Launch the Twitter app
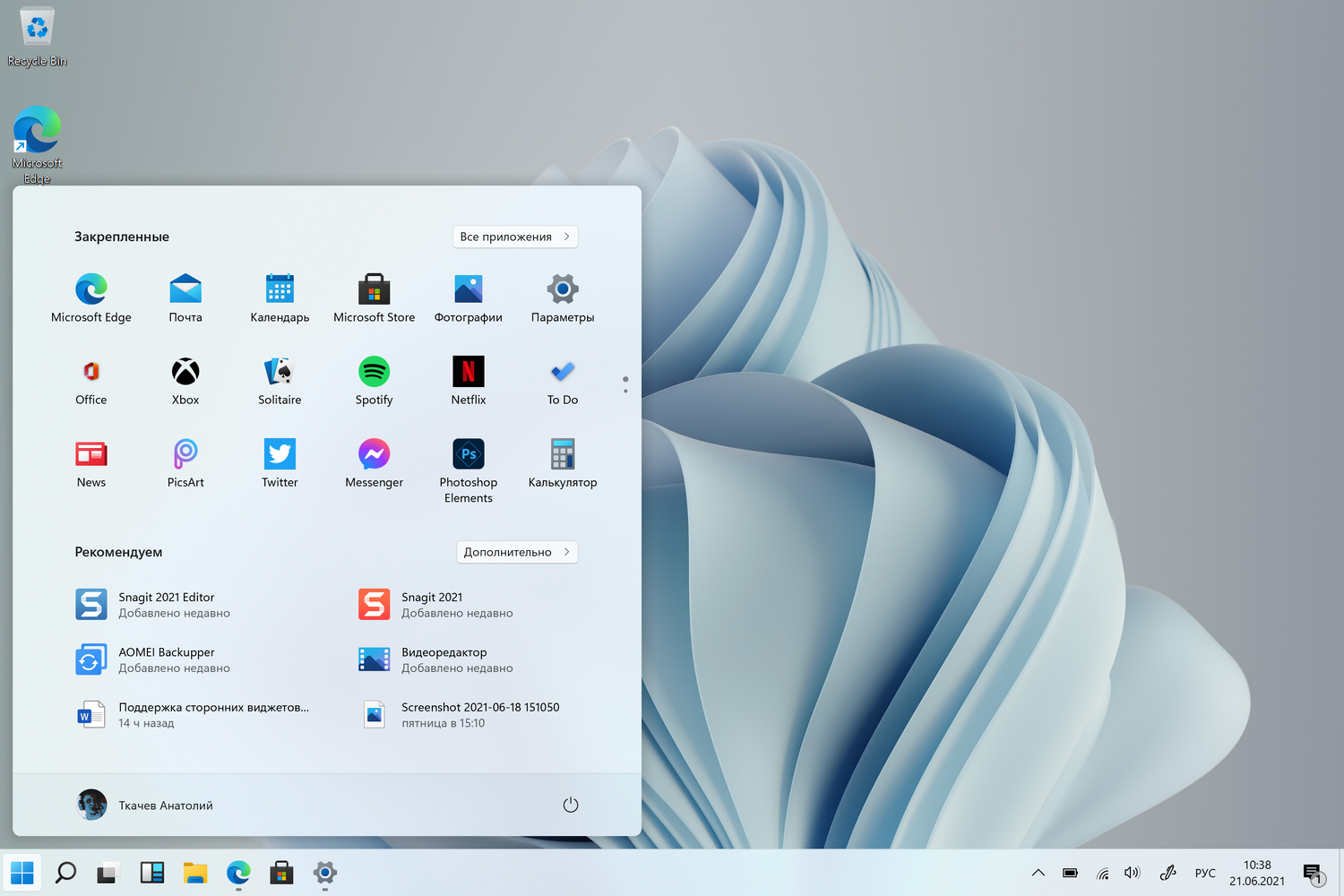 (280, 463)
